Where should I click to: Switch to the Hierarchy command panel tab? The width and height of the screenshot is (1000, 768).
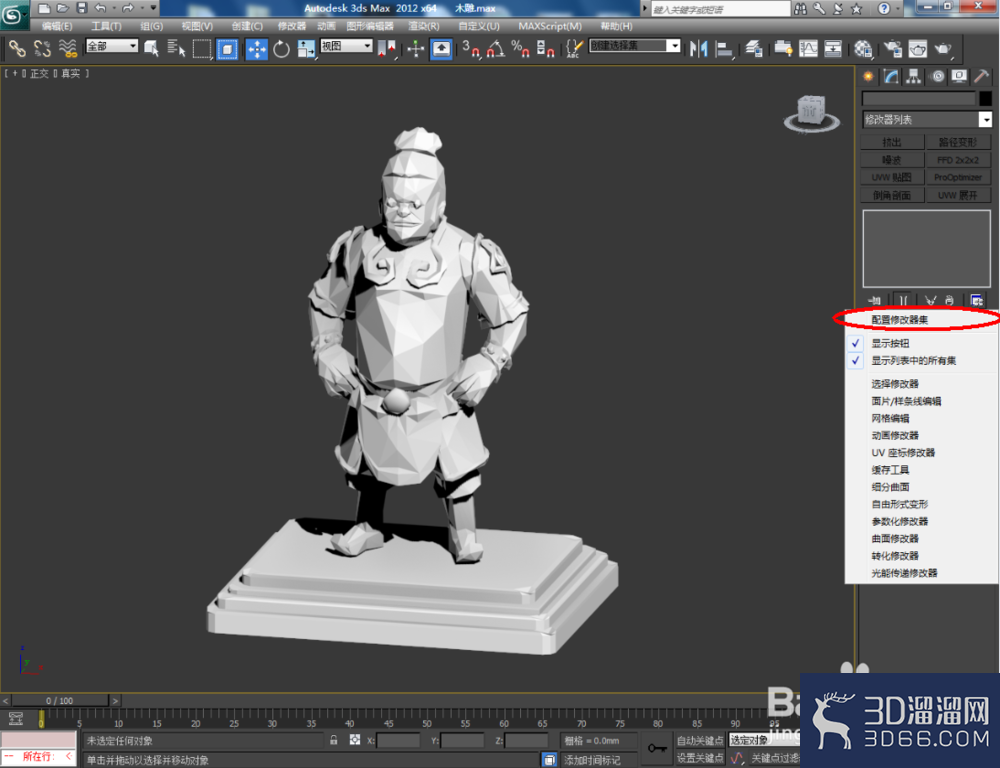point(914,77)
